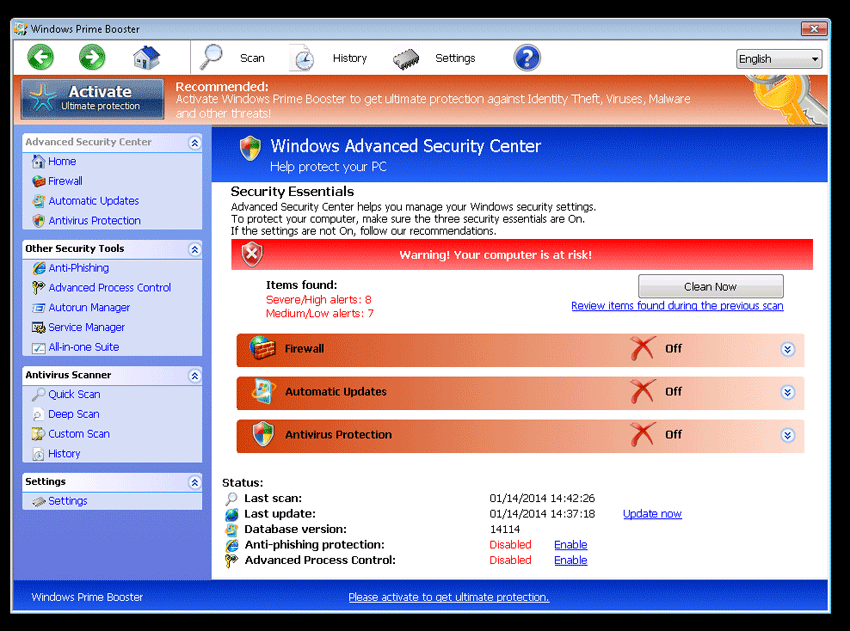Click the green forward arrow icon
This screenshot has width=850, height=631.
pos(92,57)
